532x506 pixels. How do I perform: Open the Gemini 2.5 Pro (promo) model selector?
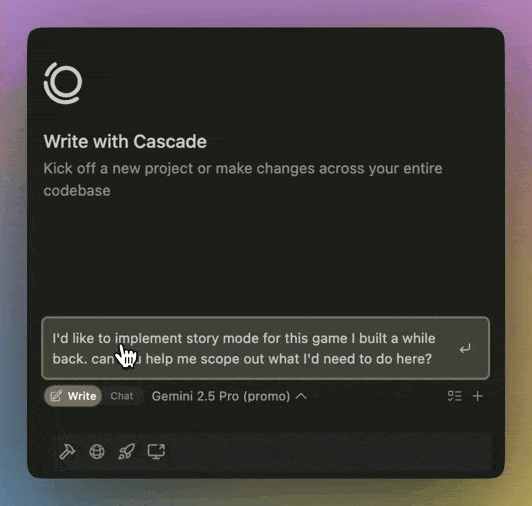[x=229, y=396]
